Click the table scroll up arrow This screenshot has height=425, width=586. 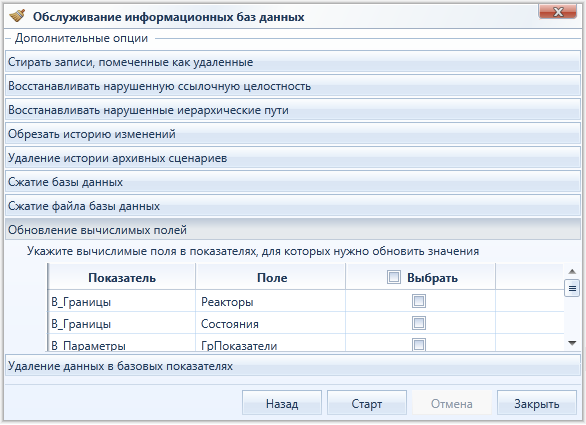pyautogui.click(x=572, y=271)
